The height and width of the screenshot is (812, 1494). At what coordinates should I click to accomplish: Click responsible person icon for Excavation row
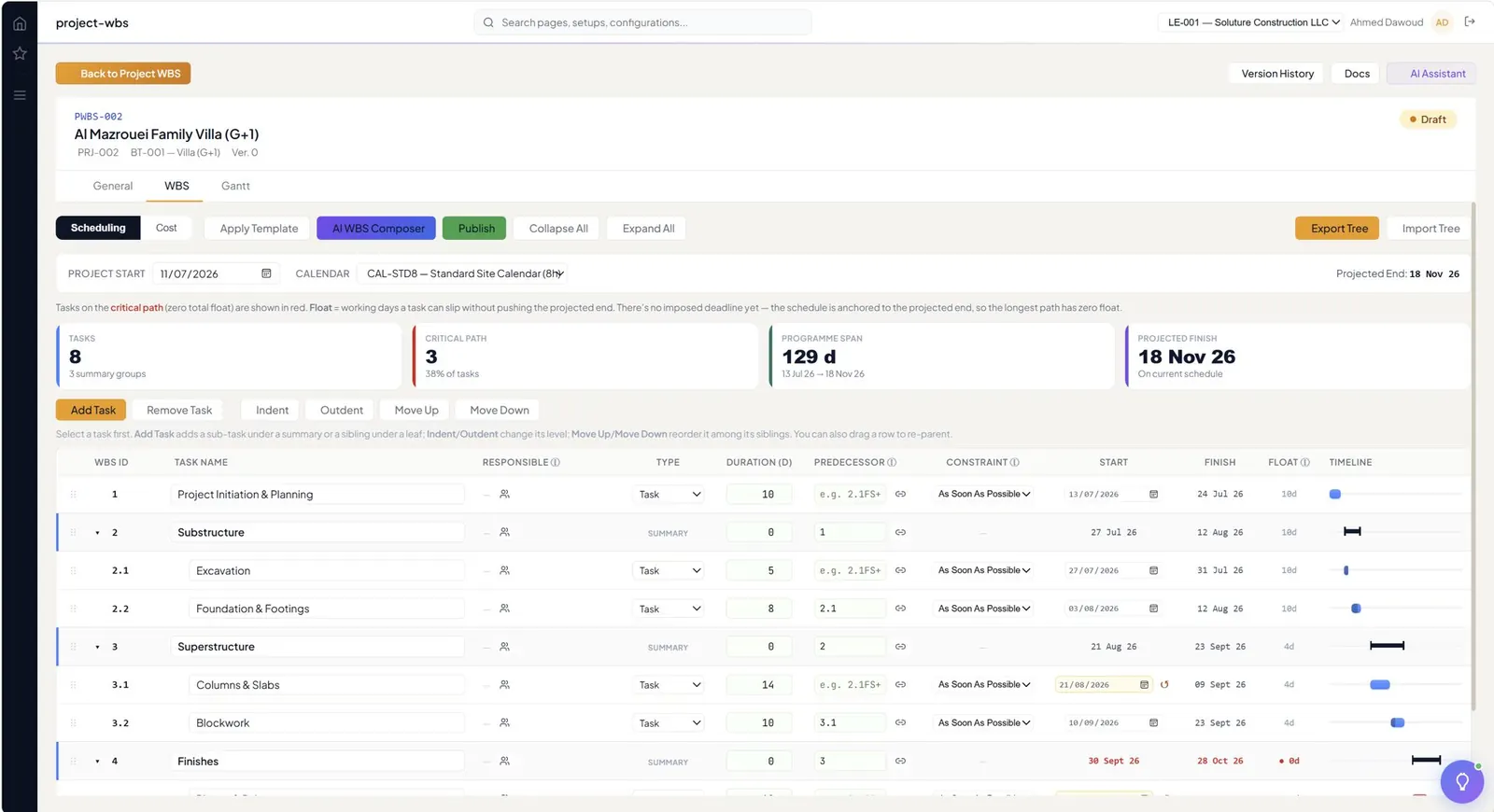point(504,570)
